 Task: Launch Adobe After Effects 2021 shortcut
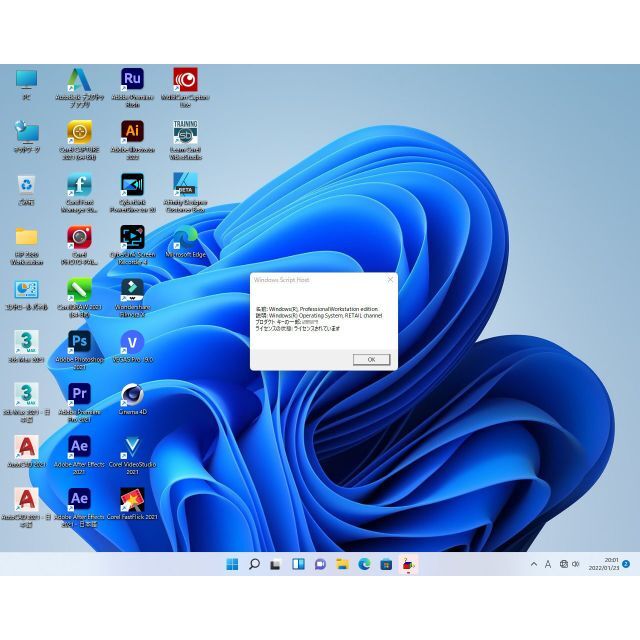click(80, 455)
